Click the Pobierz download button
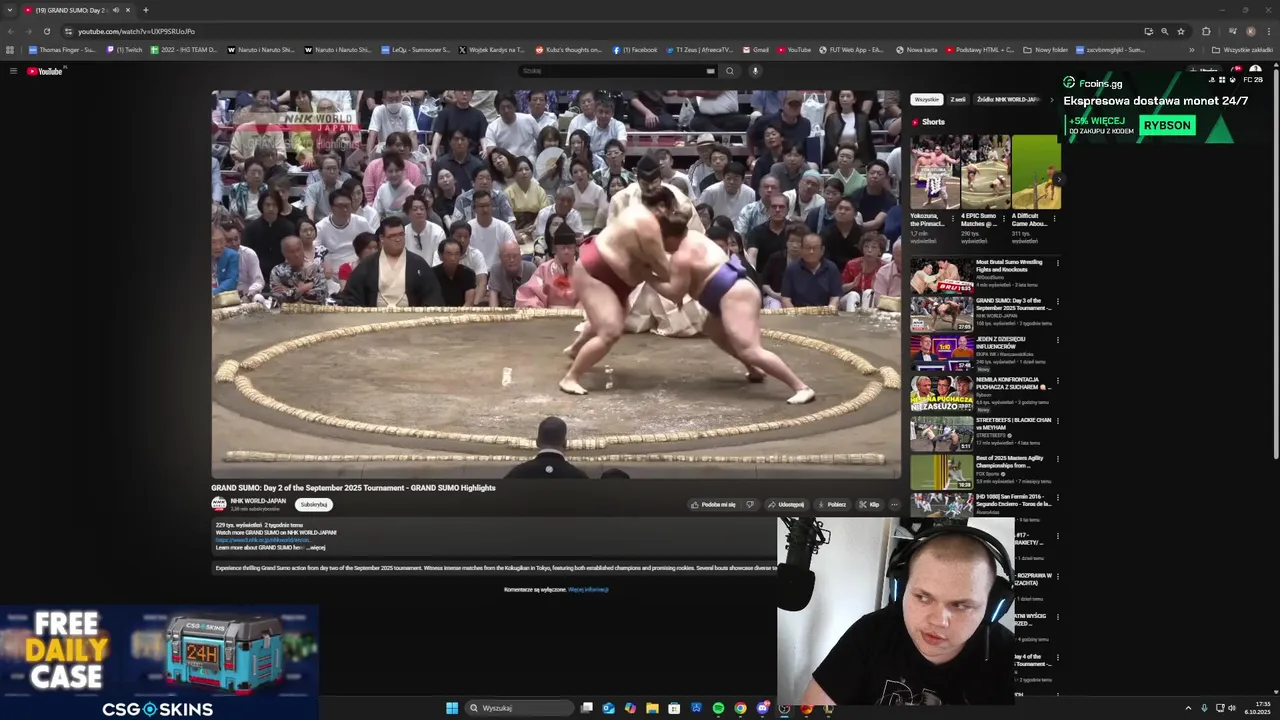Viewport: 1280px width, 720px height. click(x=832, y=504)
